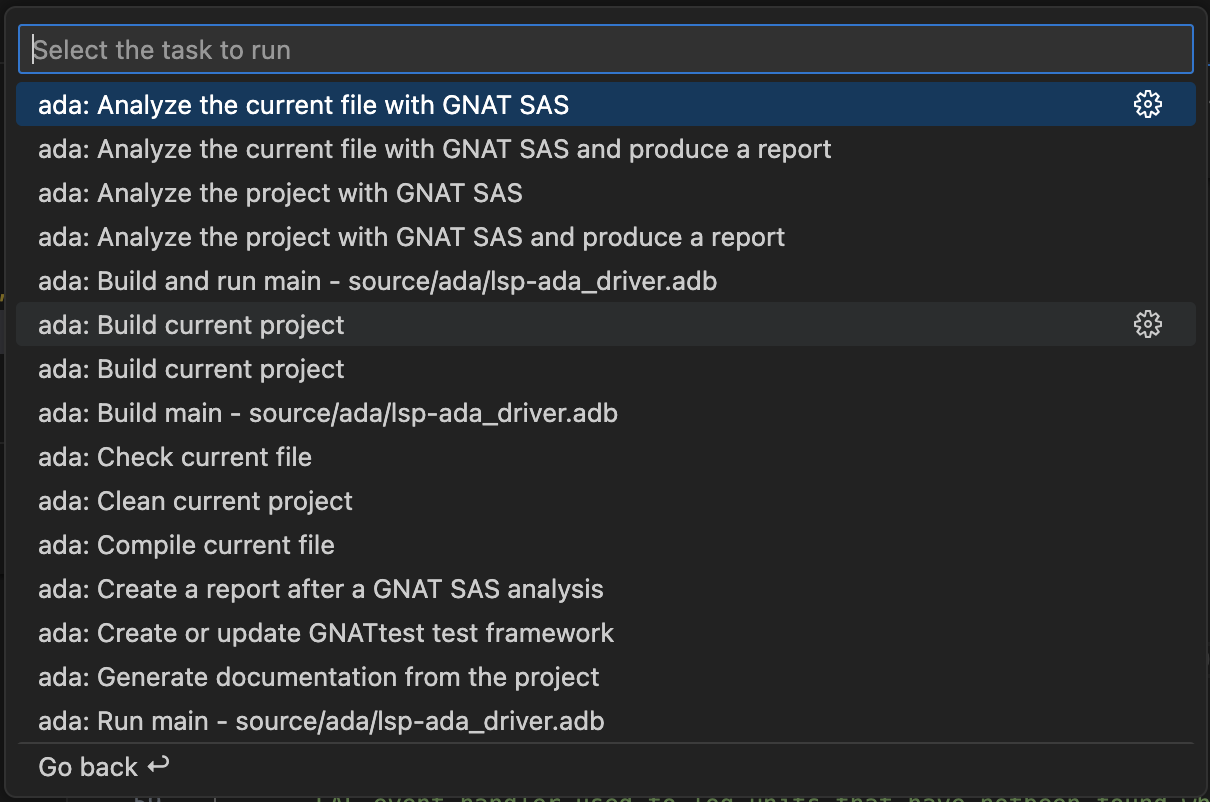
Task: Choose 'Create a report after a GNAT SAS analysis'
Action: (x=605, y=589)
